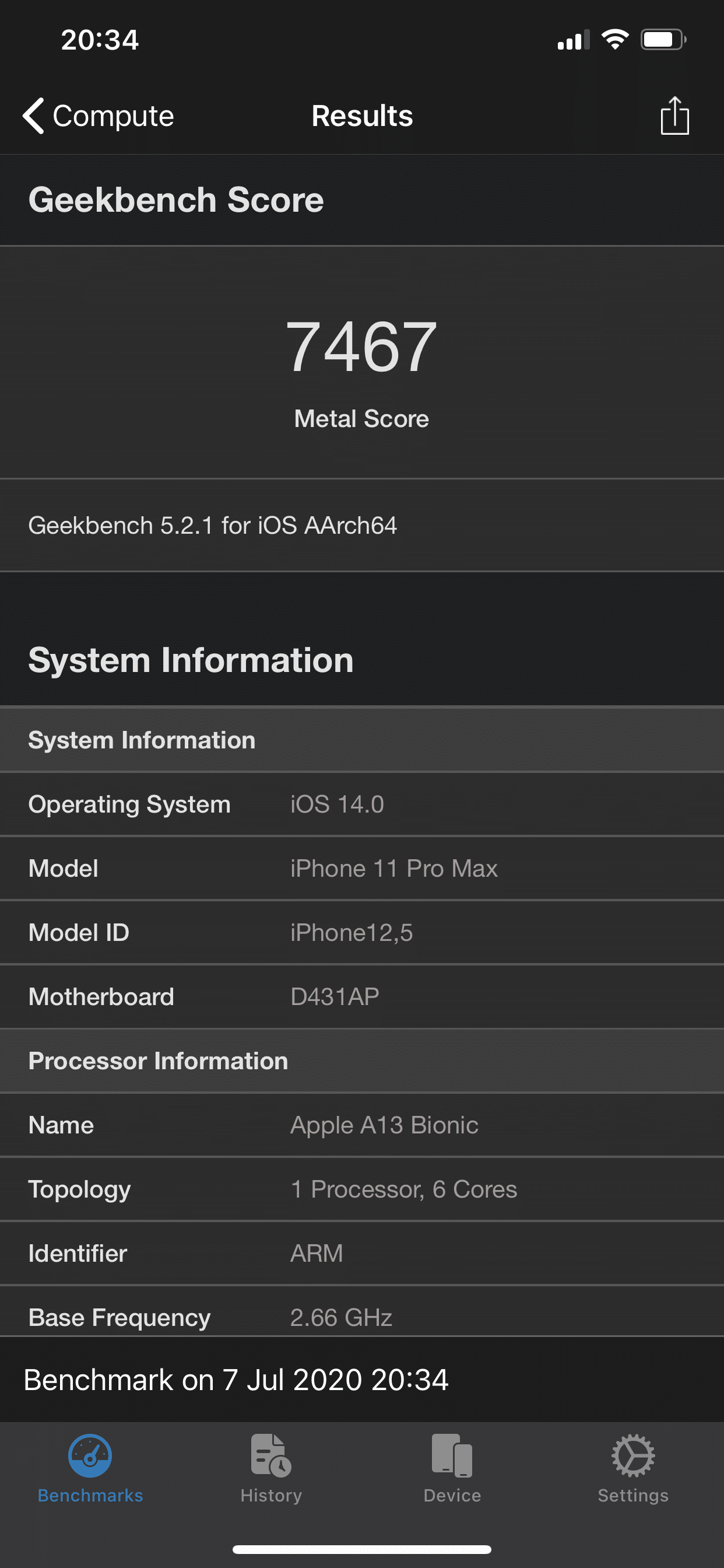Tap the Metal Score label
The image size is (724, 1568).
pos(361,419)
